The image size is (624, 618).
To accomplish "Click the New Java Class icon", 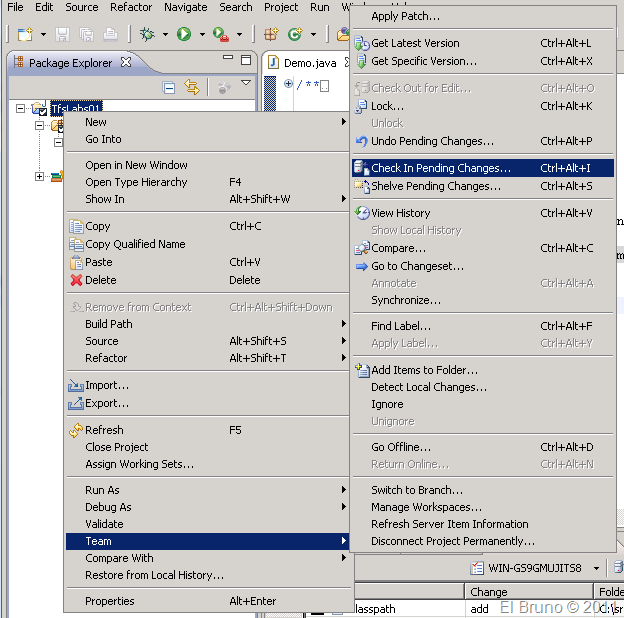I will pyautogui.click(x=295, y=34).
